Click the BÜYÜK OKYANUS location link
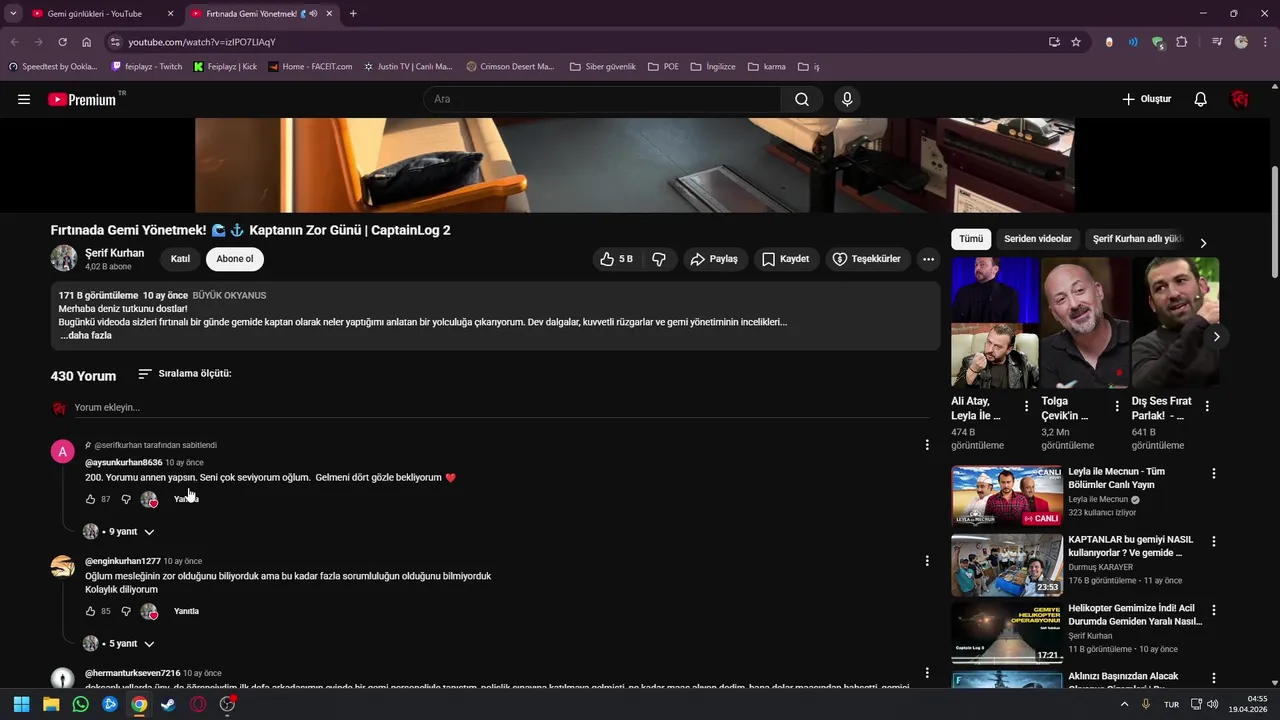This screenshot has height=720, width=1280. pos(229,296)
